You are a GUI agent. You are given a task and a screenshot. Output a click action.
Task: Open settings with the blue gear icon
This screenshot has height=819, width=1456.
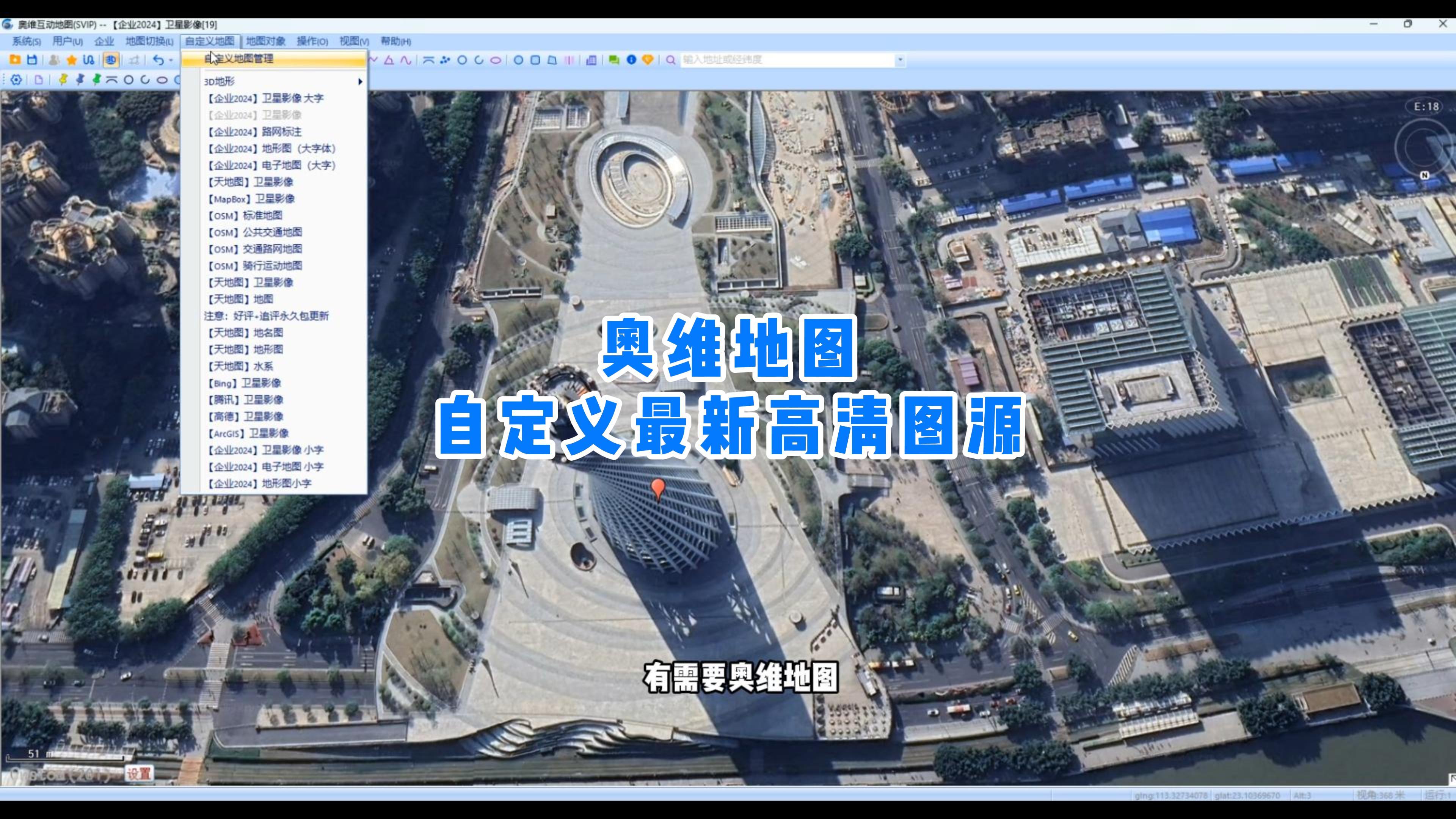point(16,80)
